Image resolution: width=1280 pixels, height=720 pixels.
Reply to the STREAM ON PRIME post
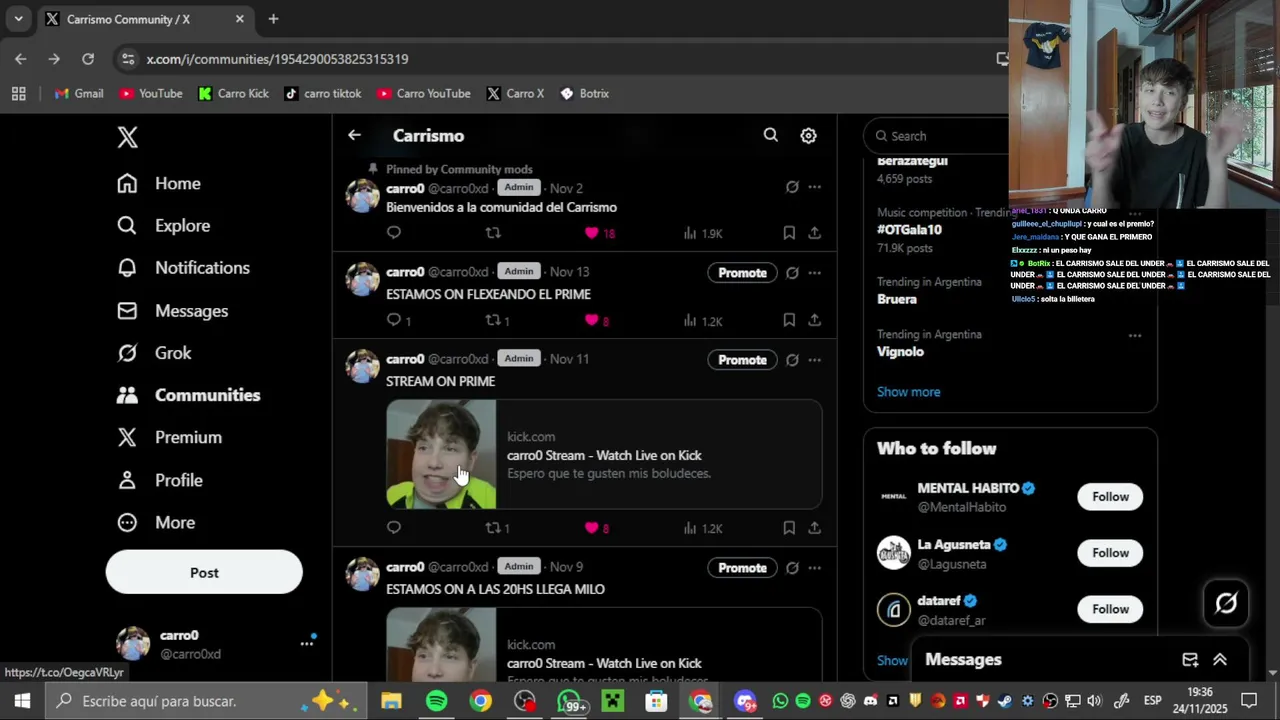coord(394,527)
